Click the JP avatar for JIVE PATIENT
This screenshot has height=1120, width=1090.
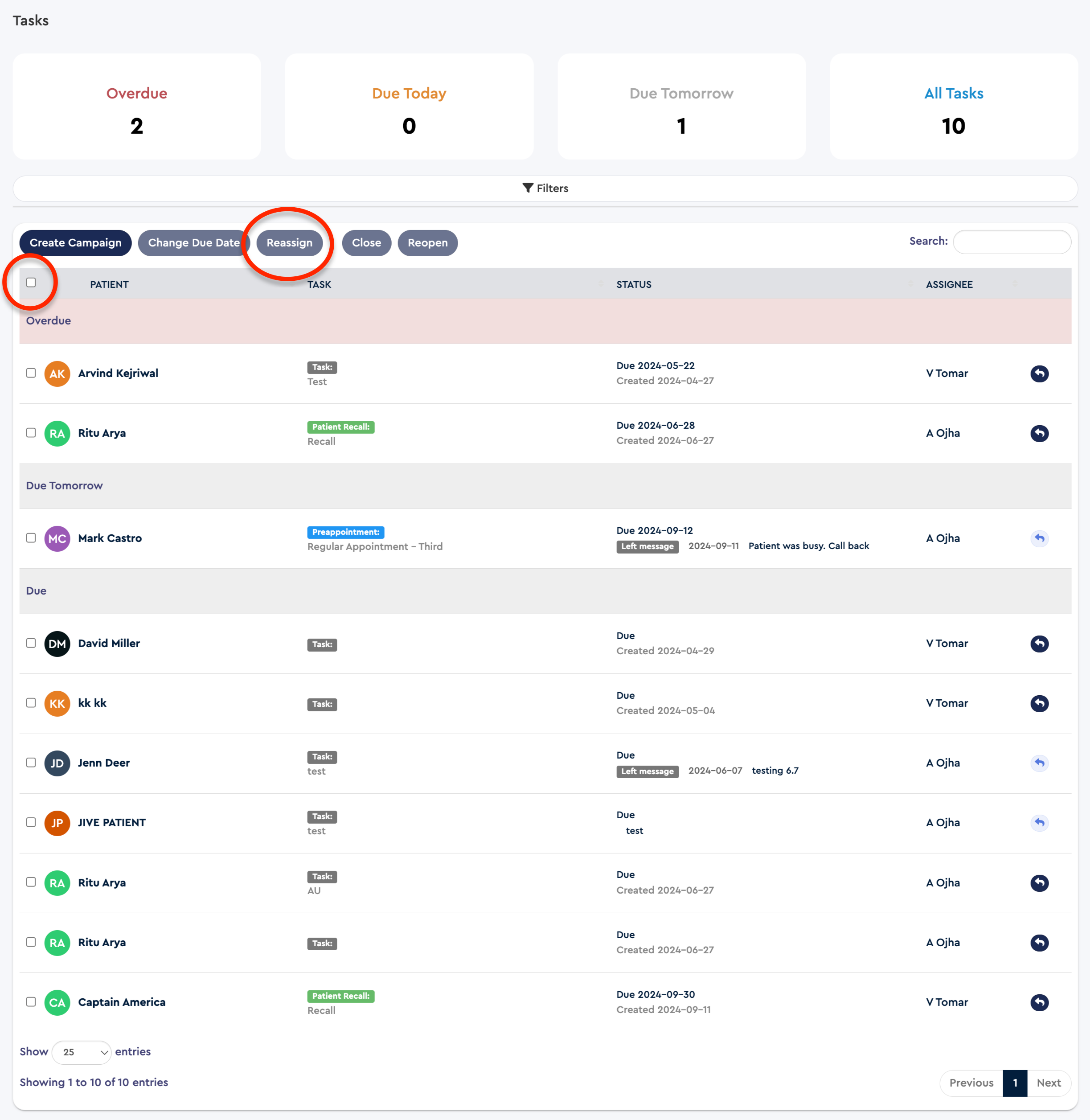click(57, 823)
